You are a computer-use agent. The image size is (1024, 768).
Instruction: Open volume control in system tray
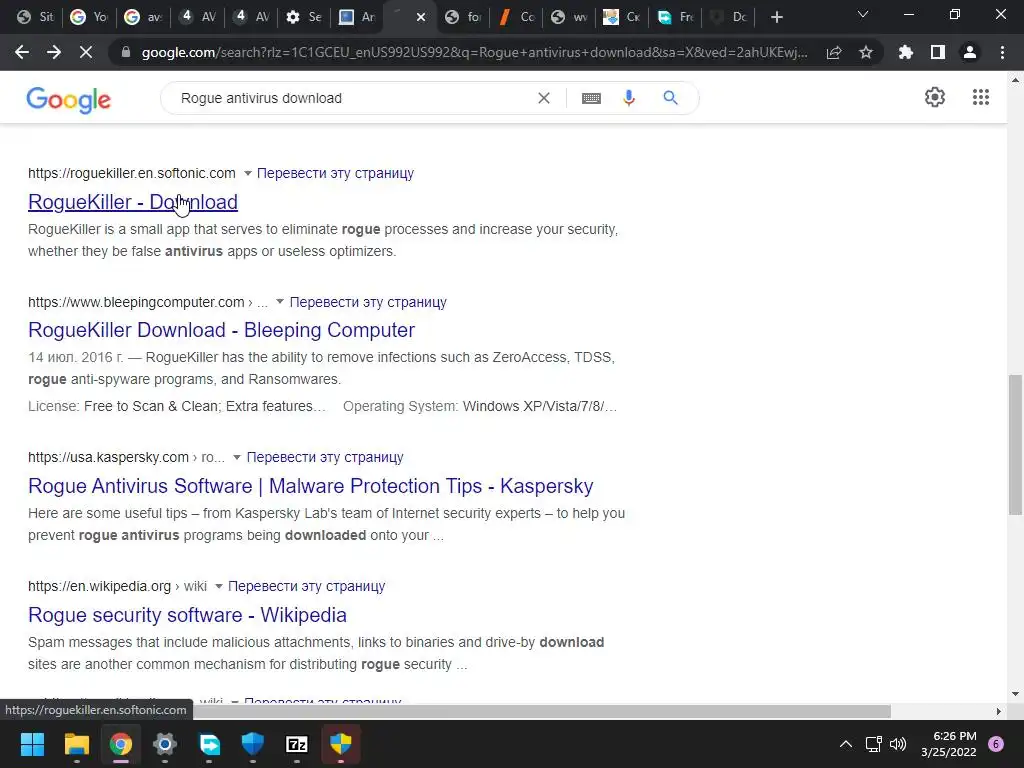click(x=899, y=744)
